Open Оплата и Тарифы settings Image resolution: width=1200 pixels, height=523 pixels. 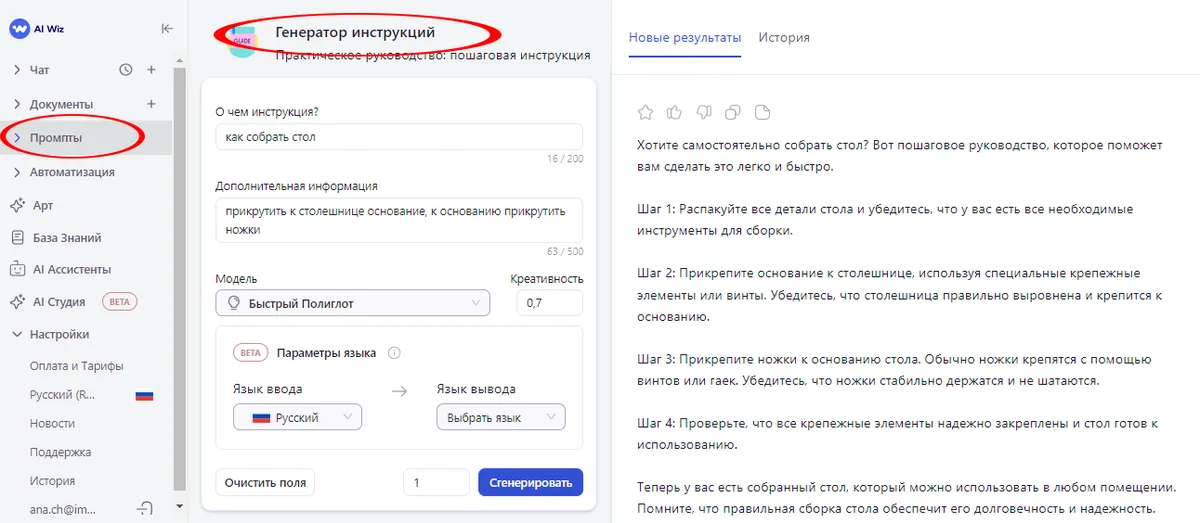coord(77,366)
